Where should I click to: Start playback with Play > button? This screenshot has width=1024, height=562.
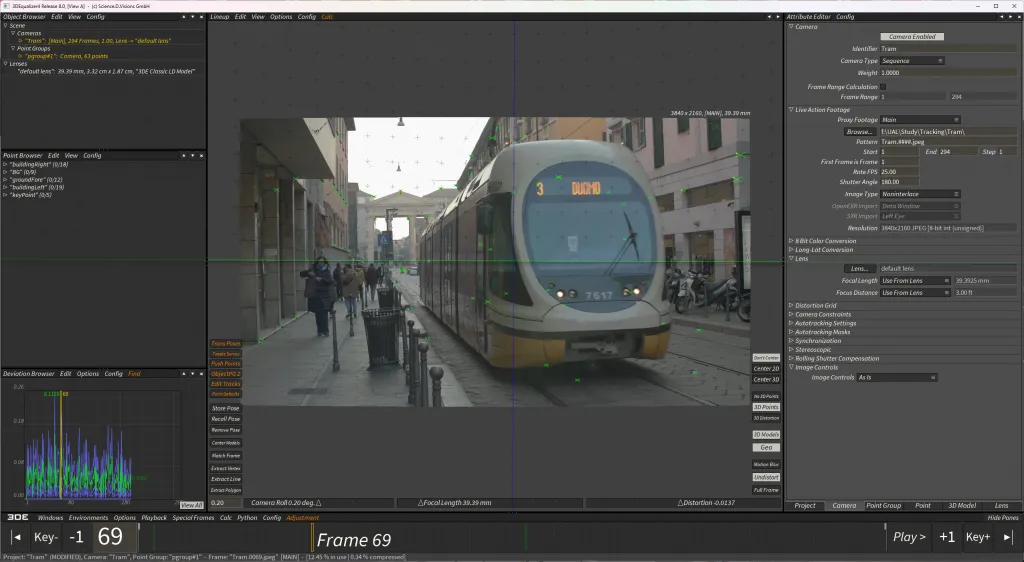(909, 537)
